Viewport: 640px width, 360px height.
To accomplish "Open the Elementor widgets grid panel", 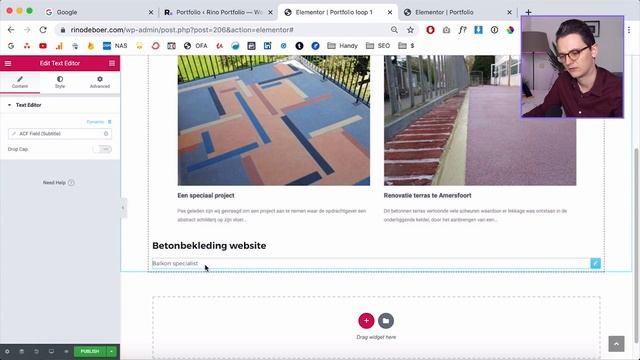I will coord(112,63).
